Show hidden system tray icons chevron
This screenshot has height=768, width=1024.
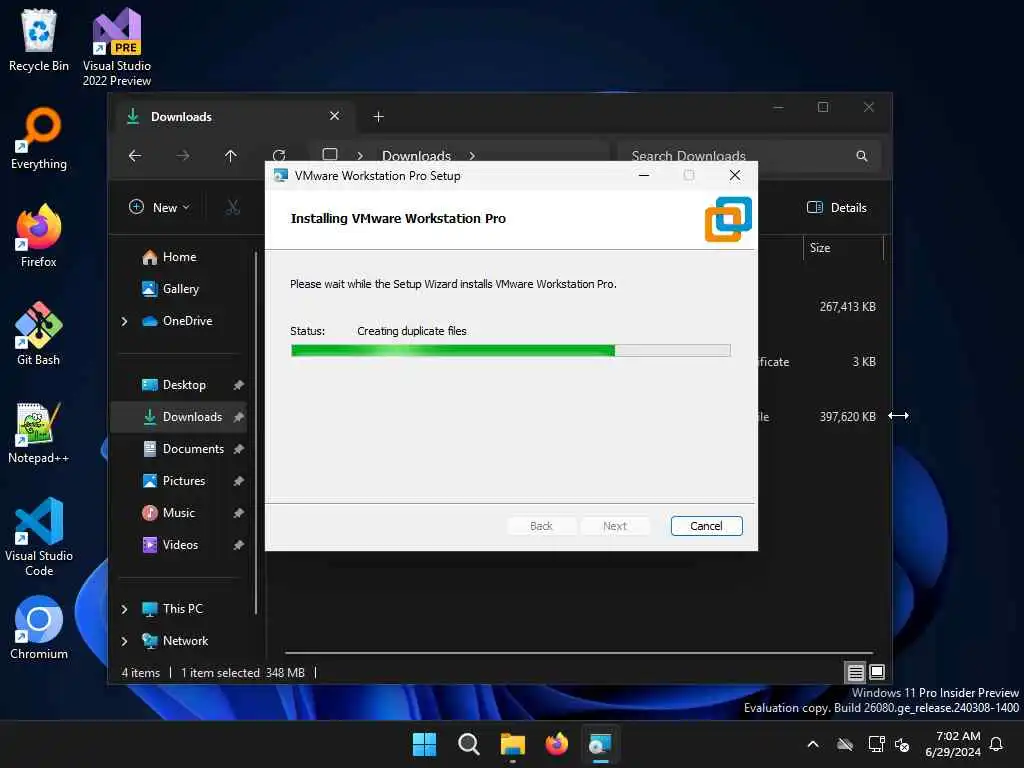pos(813,744)
